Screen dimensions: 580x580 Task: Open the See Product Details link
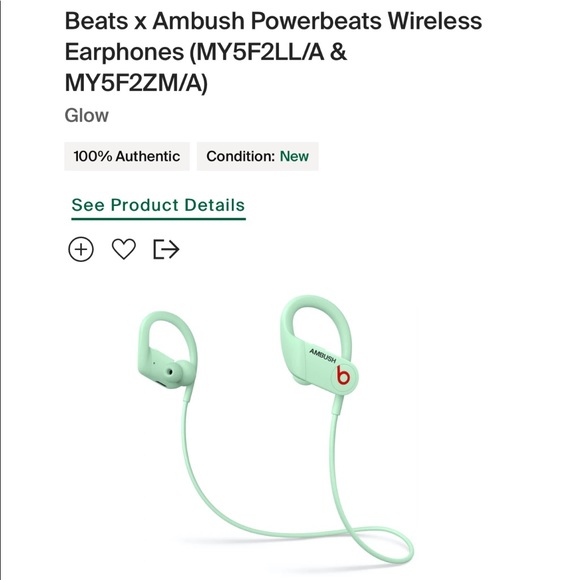158,205
